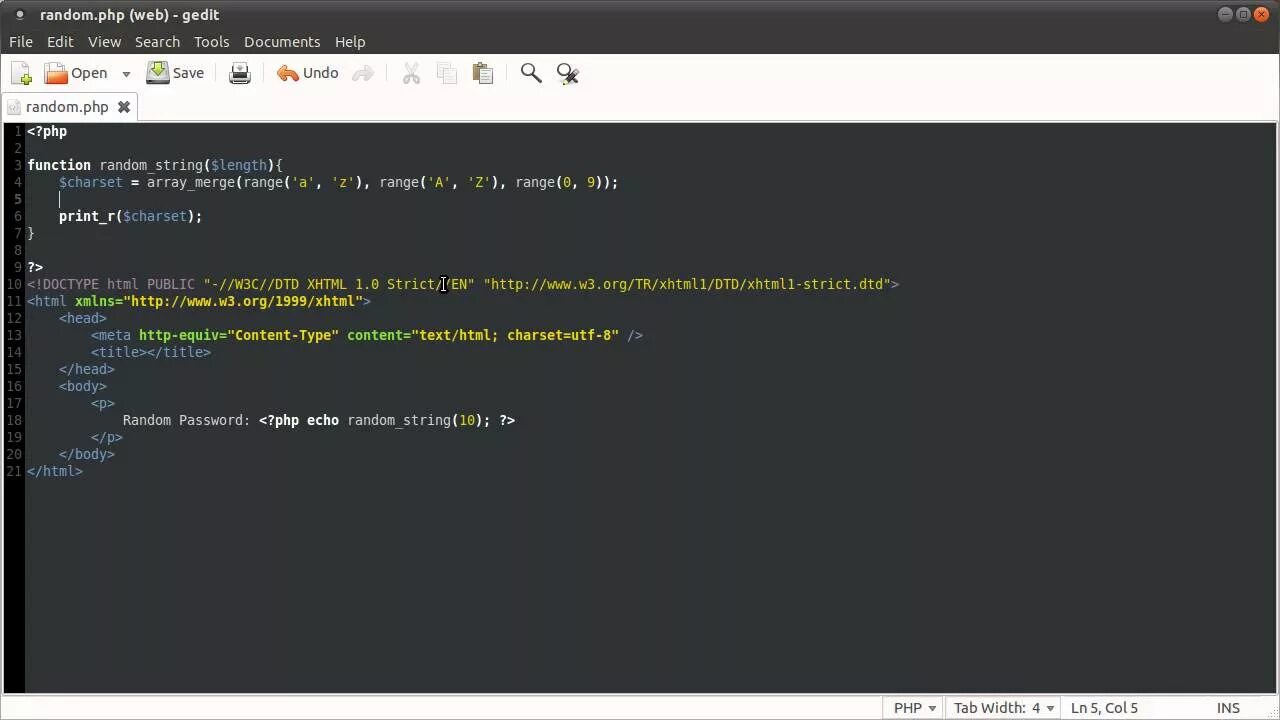1280x720 pixels.
Task: Open the Help menu
Action: 350,42
